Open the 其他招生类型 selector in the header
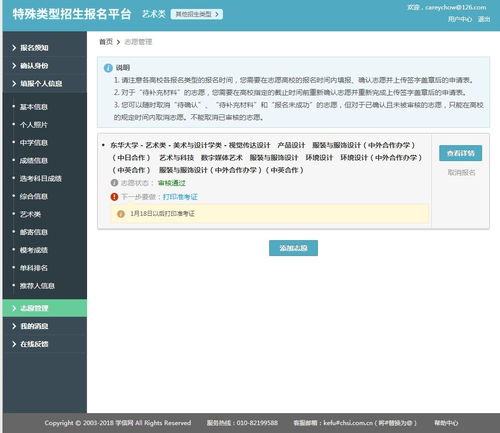 click(x=197, y=14)
